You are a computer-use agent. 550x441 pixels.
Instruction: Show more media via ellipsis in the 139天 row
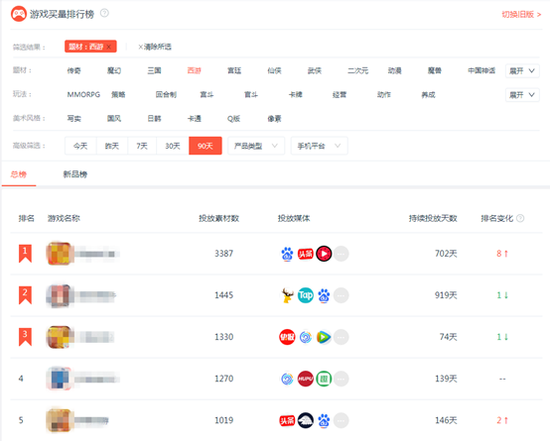[x=341, y=379]
